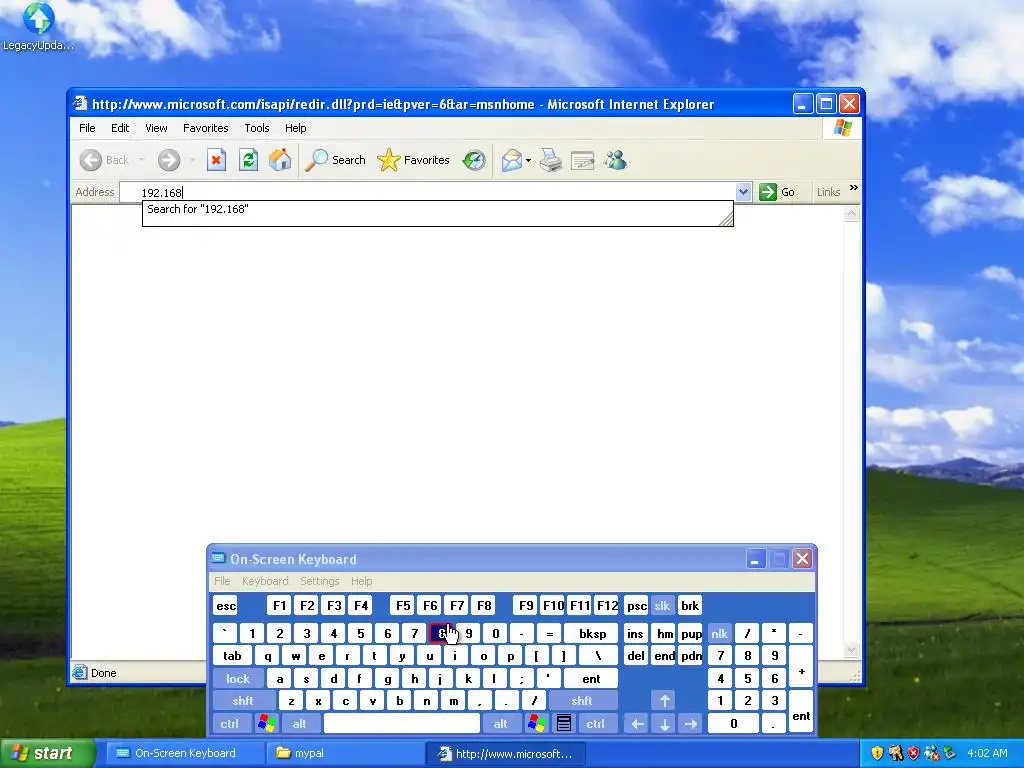Click the spacebar on On-Screen Keyboard

pyautogui.click(x=402, y=724)
